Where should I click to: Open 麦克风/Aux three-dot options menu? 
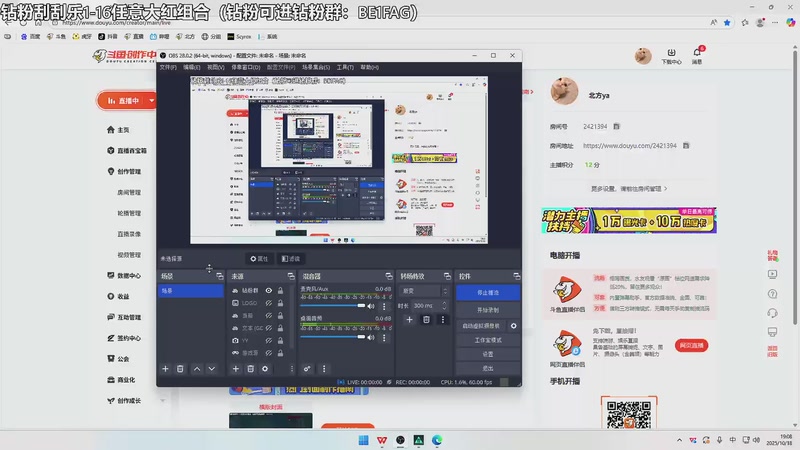pos(384,306)
